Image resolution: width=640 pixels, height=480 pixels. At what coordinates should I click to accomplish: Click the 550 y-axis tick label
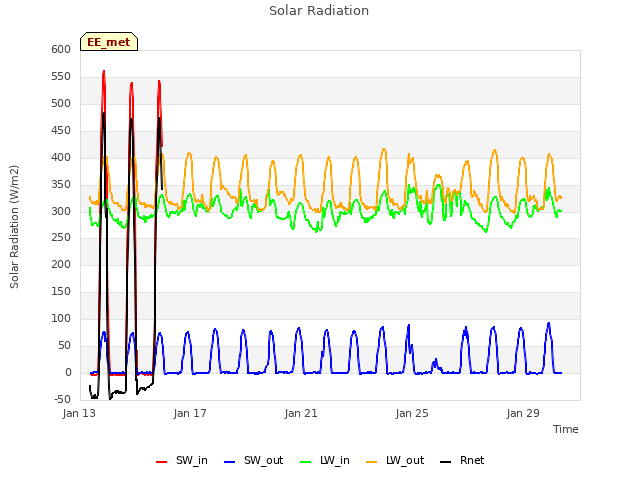[x=61, y=77]
